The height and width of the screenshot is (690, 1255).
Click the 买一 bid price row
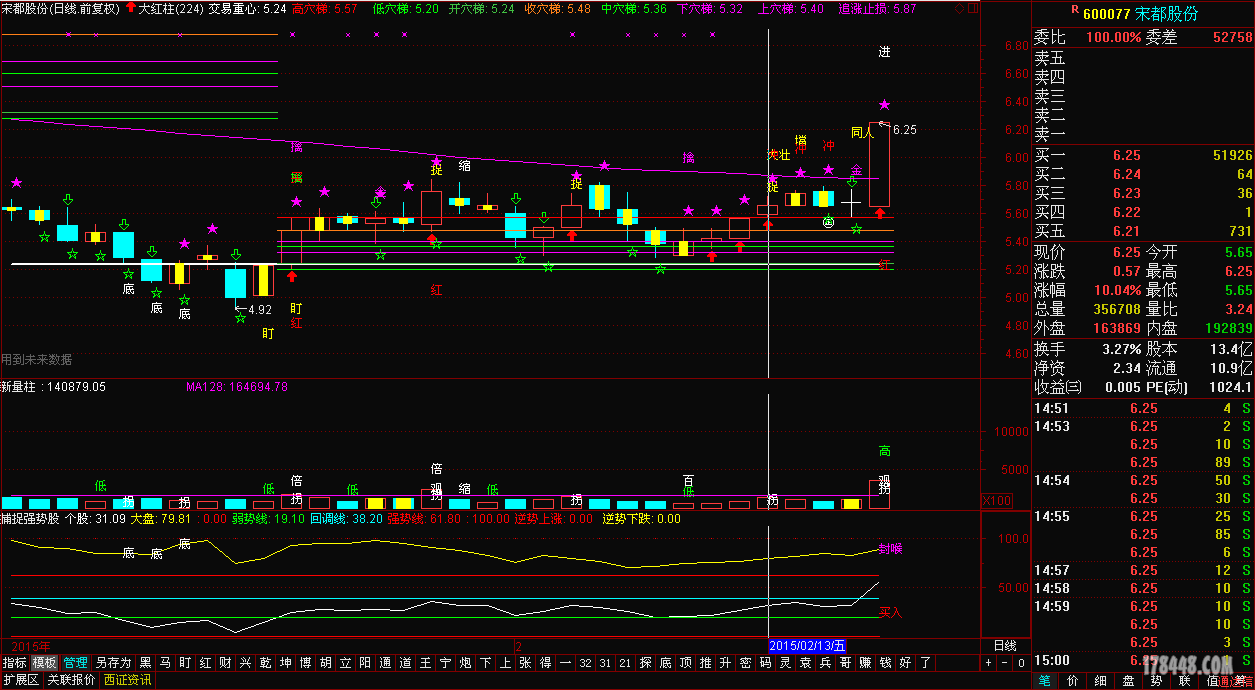click(1143, 155)
